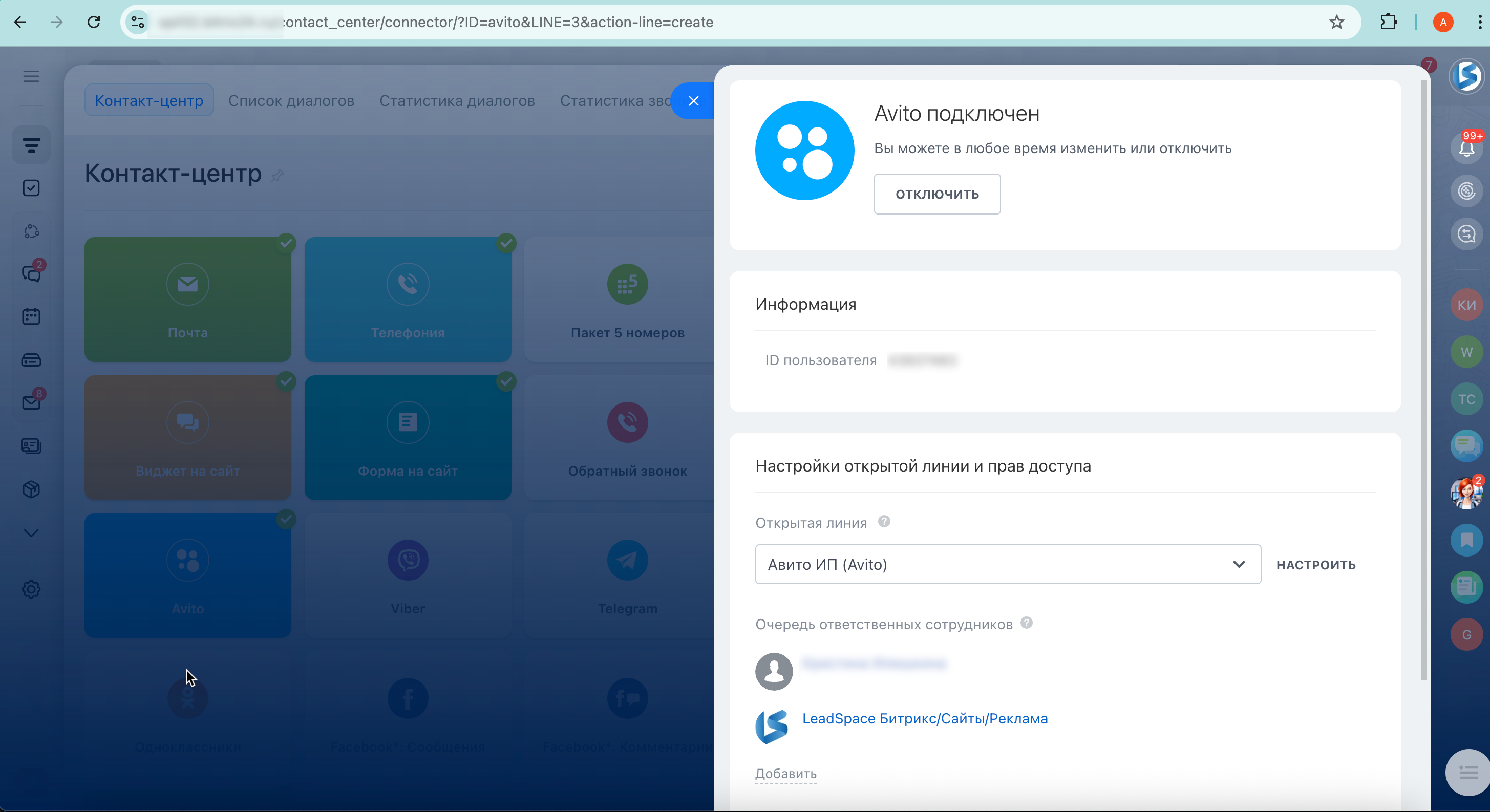This screenshot has height=812, width=1490.
Task: Expand more items chevron in left sidebar
Action: pos(31,532)
